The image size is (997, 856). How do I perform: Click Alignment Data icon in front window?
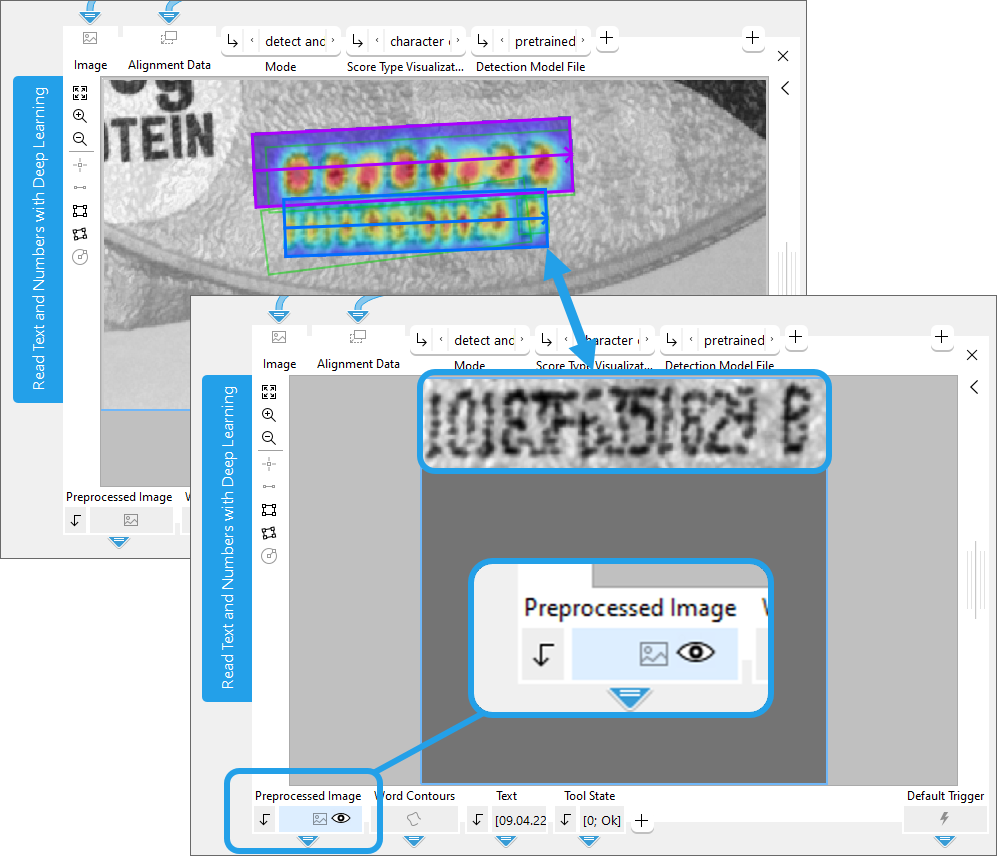(x=358, y=337)
